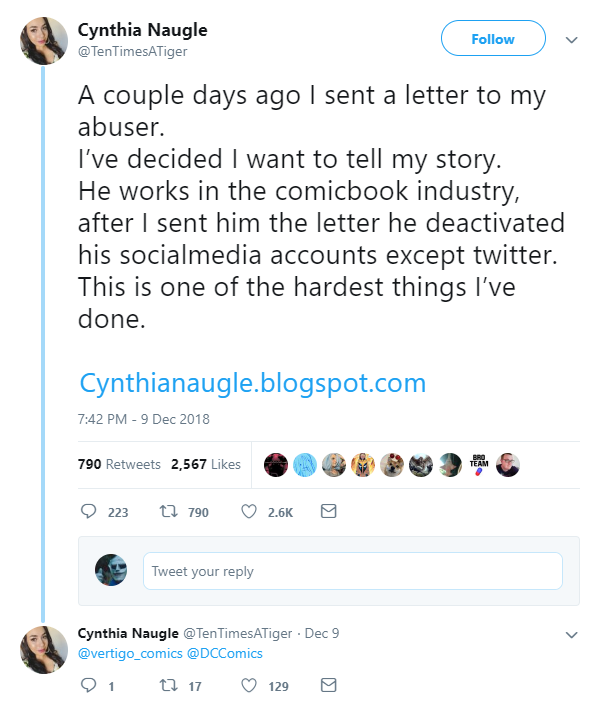Like the Dec 9 reply with 129 hearts
Screen dimensions: 600x703
(249, 685)
